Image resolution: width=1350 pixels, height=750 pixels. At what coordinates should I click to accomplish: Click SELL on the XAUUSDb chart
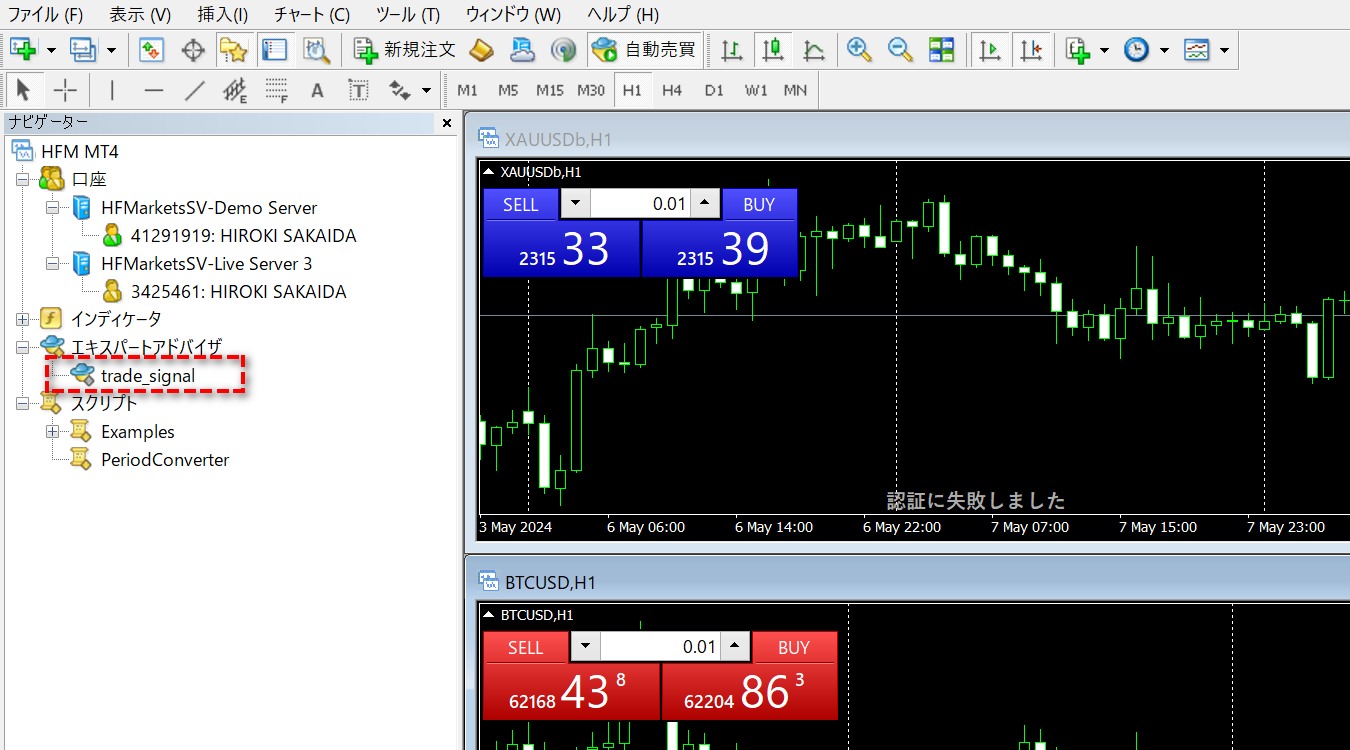[x=520, y=205]
